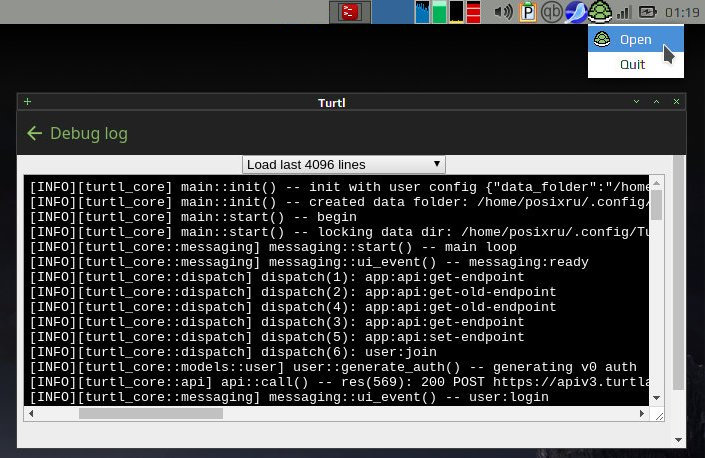The width and height of the screenshot is (705, 458).
Task: Click the log line 'messaging:ready'
Action: (309, 262)
